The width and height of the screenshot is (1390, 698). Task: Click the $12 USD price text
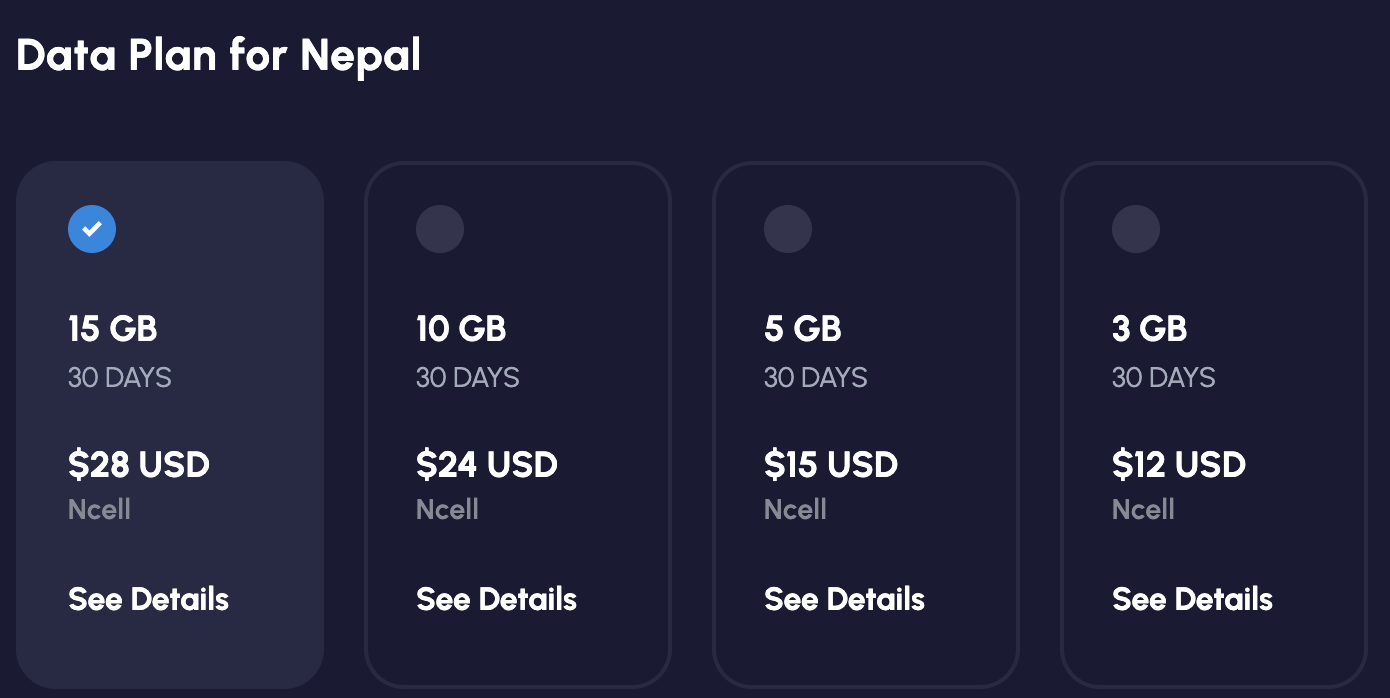(x=1179, y=465)
